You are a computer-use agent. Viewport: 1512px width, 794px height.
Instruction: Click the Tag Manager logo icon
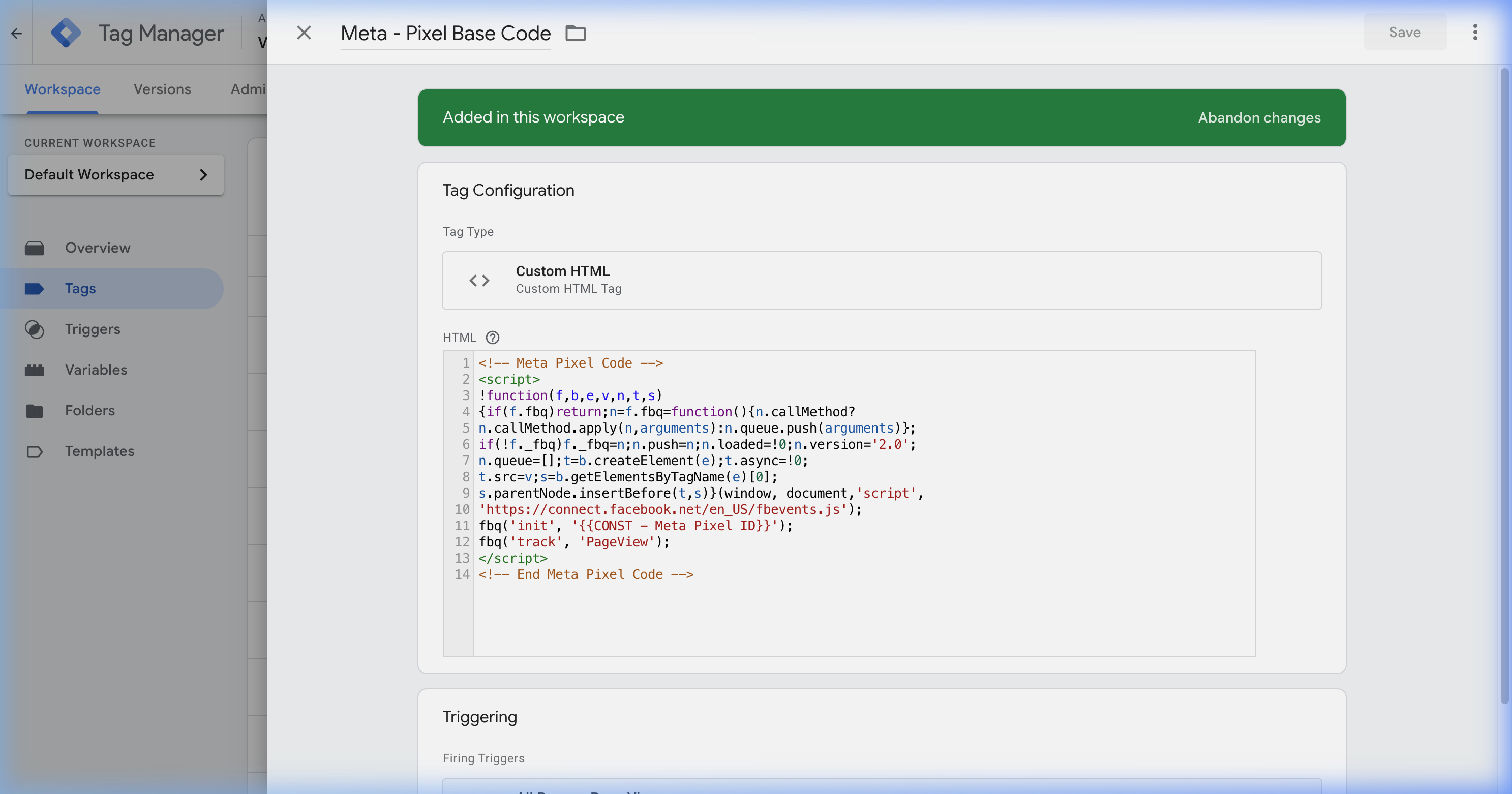(x=66, y=32)
